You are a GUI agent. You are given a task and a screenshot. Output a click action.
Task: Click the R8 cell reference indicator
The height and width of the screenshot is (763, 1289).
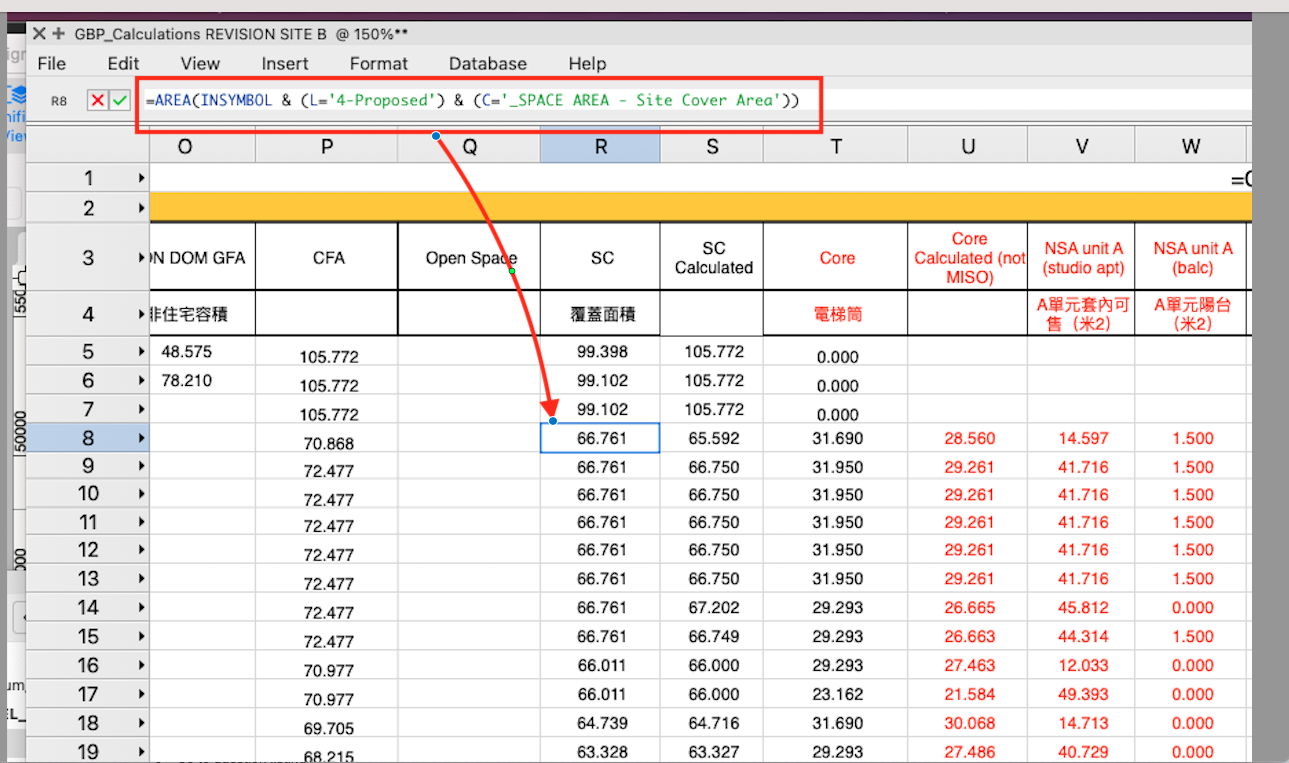(57, 100)
